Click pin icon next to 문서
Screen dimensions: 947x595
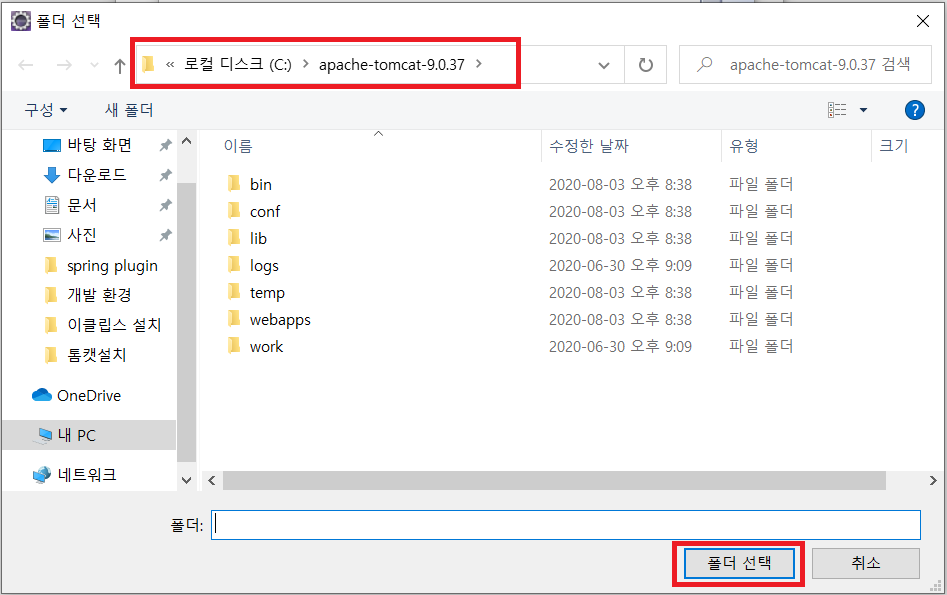[x=165, y=205]
